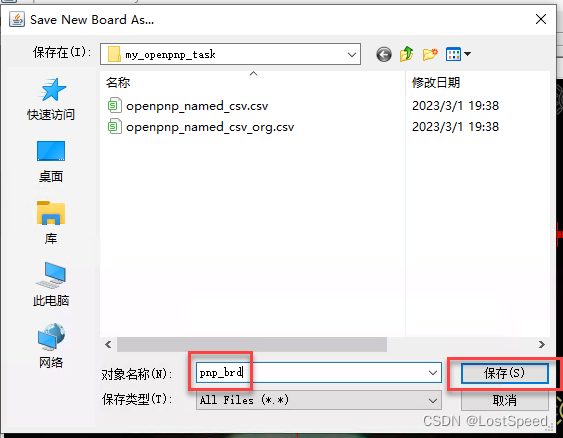
Task: Click the 保存(S) save button
Action: (x=504, y=373)
